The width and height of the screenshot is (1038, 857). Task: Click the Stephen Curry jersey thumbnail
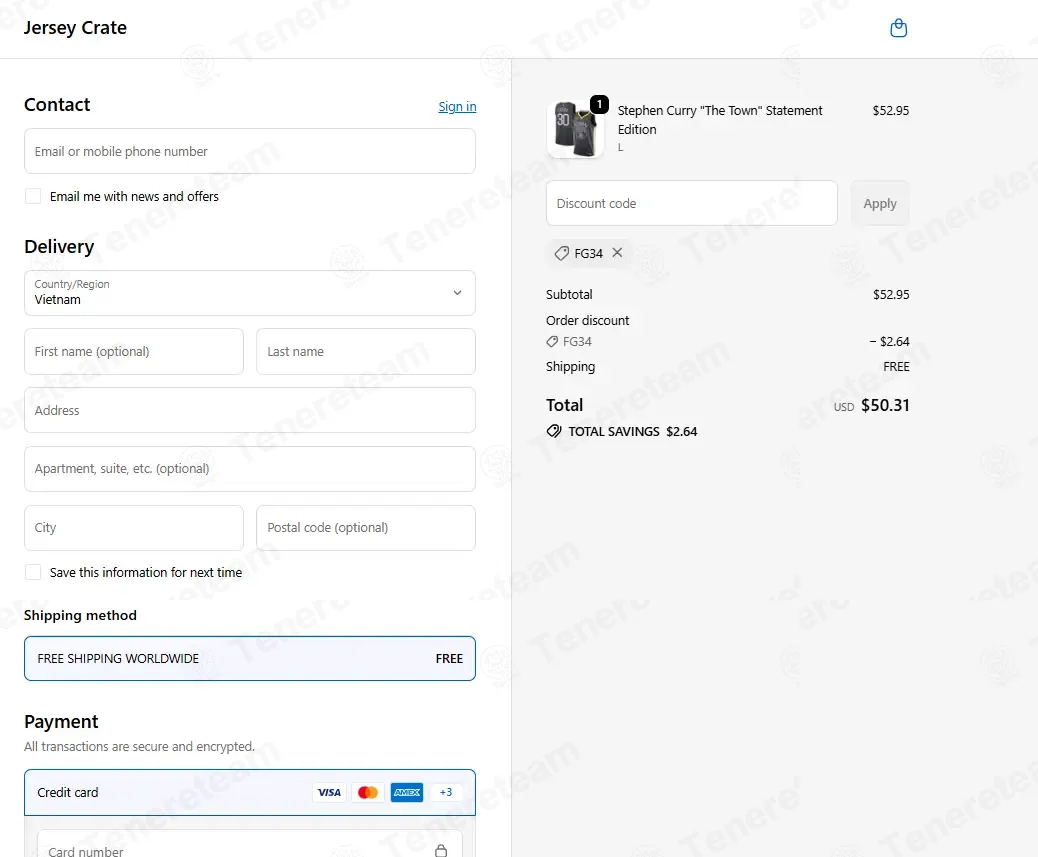(575, 129)
